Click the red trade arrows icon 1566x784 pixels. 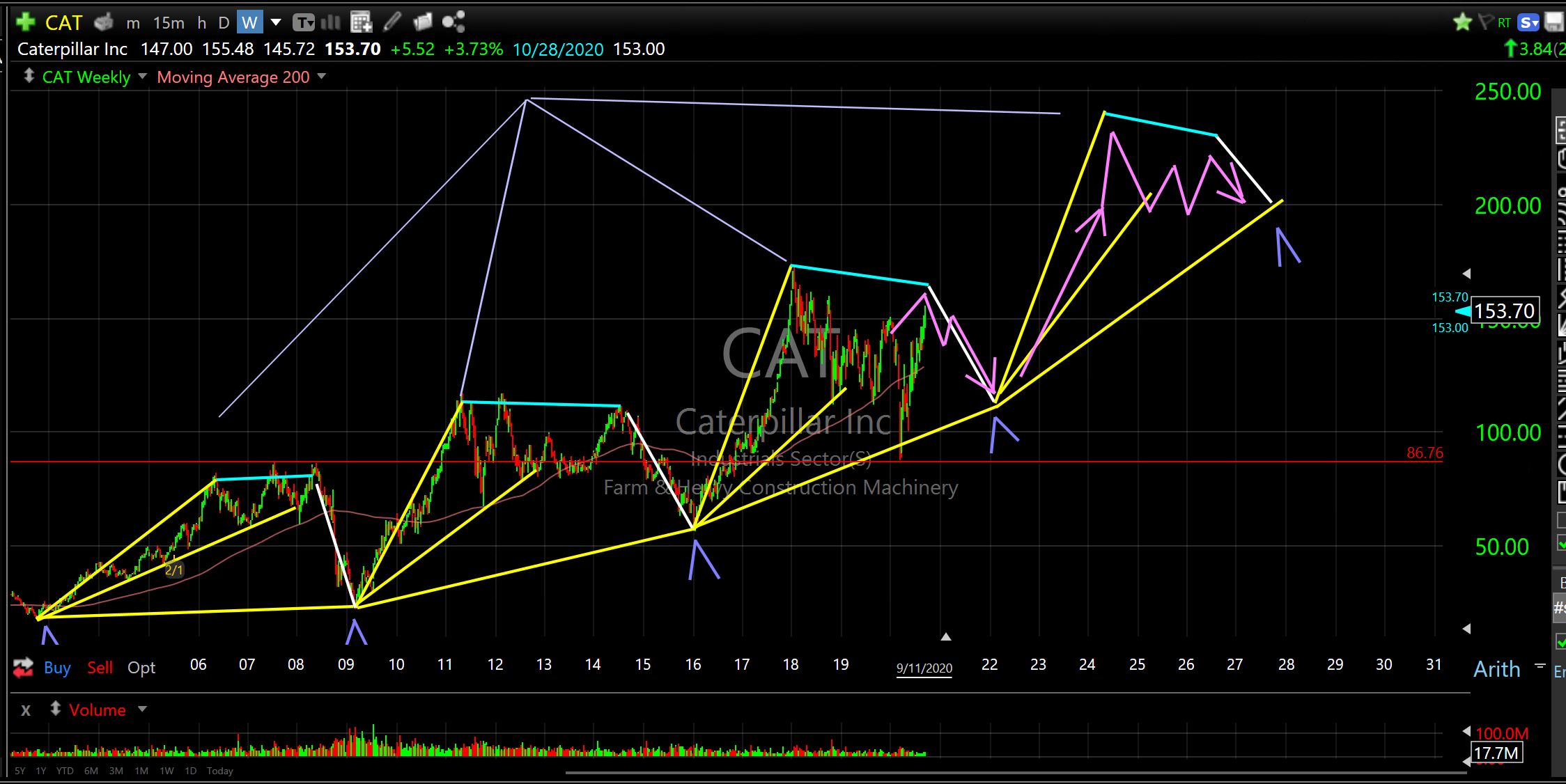pos(23,668)
